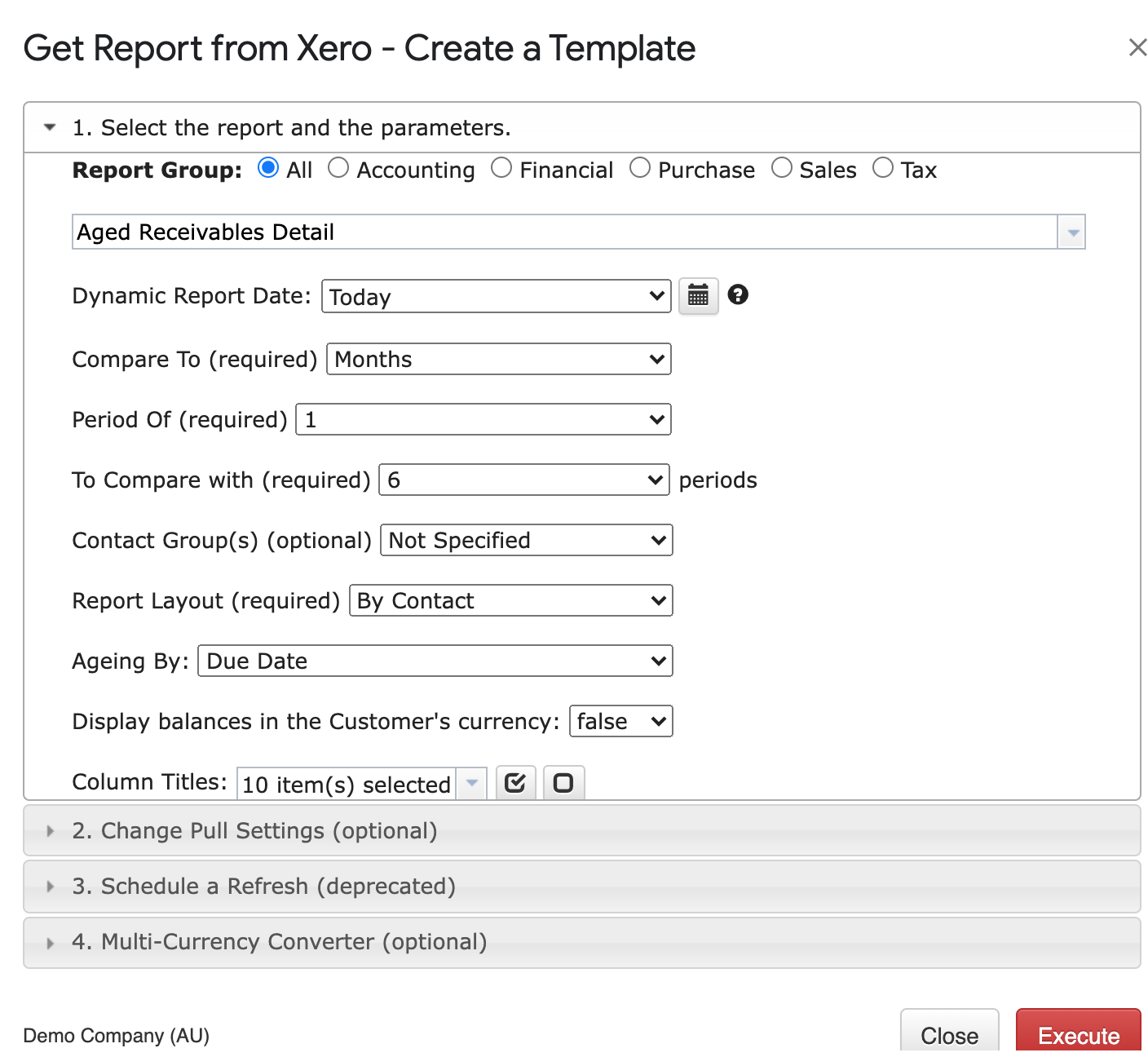This screenshot has width=1148, height=1057.
Task: Open the calendar date picker icon
Action: click(698, 295)
